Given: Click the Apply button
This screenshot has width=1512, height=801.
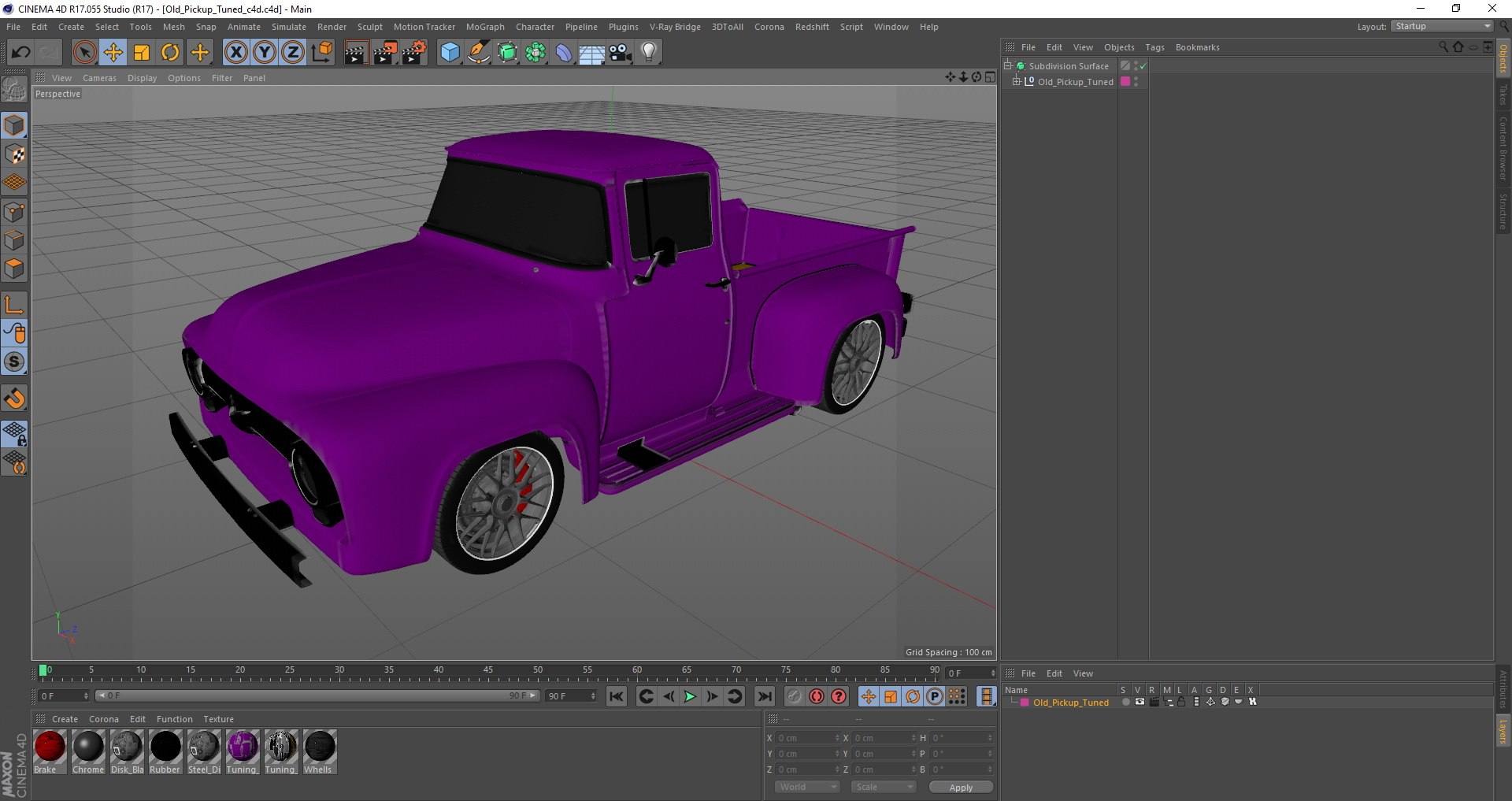Looking at the screenshot, I should [x=961, y=788].
